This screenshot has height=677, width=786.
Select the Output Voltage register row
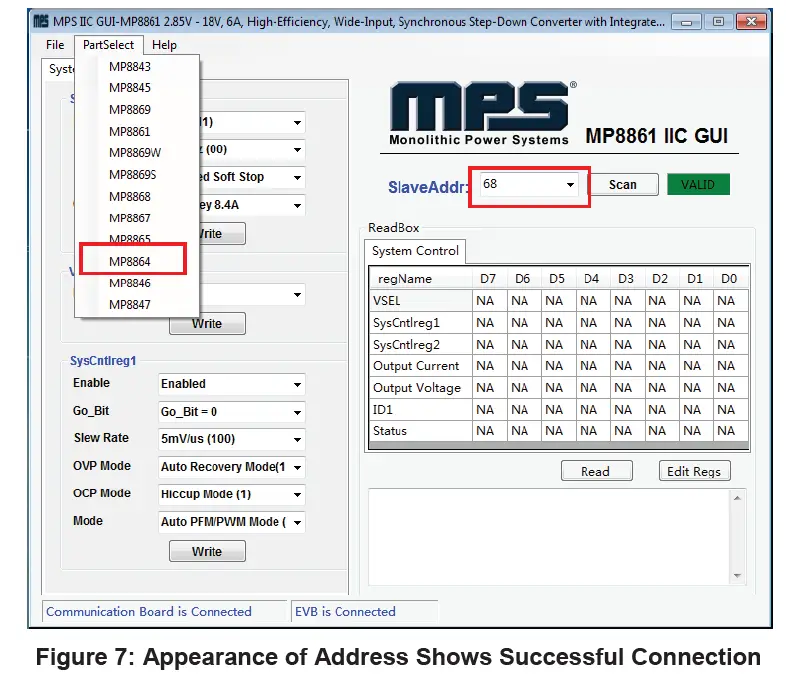point(559,388)
